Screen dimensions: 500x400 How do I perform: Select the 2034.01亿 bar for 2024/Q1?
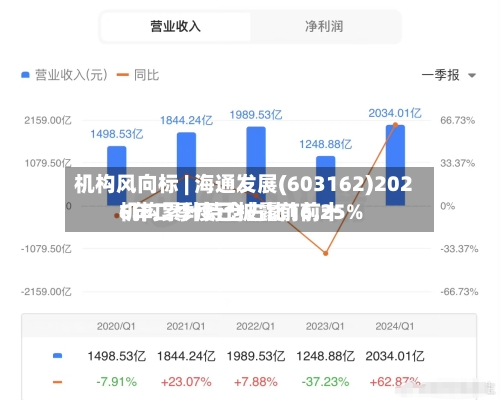(395, 165)
